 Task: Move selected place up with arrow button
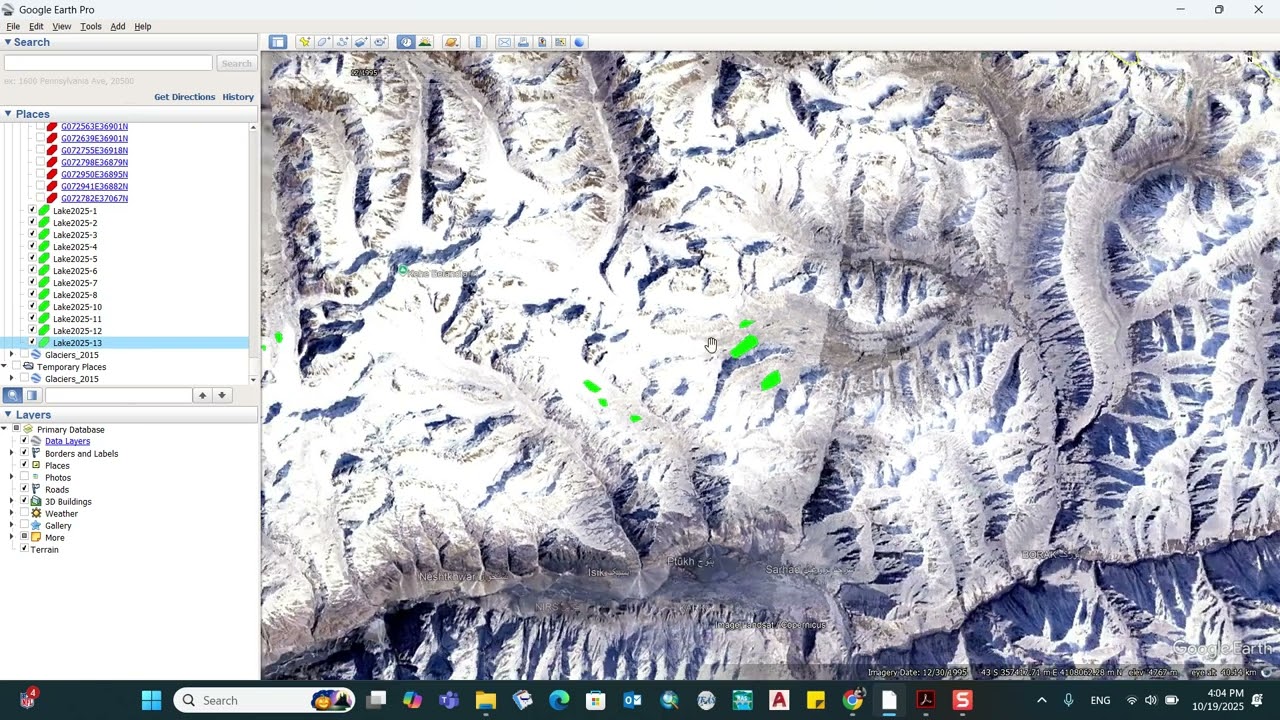point(202,395)
